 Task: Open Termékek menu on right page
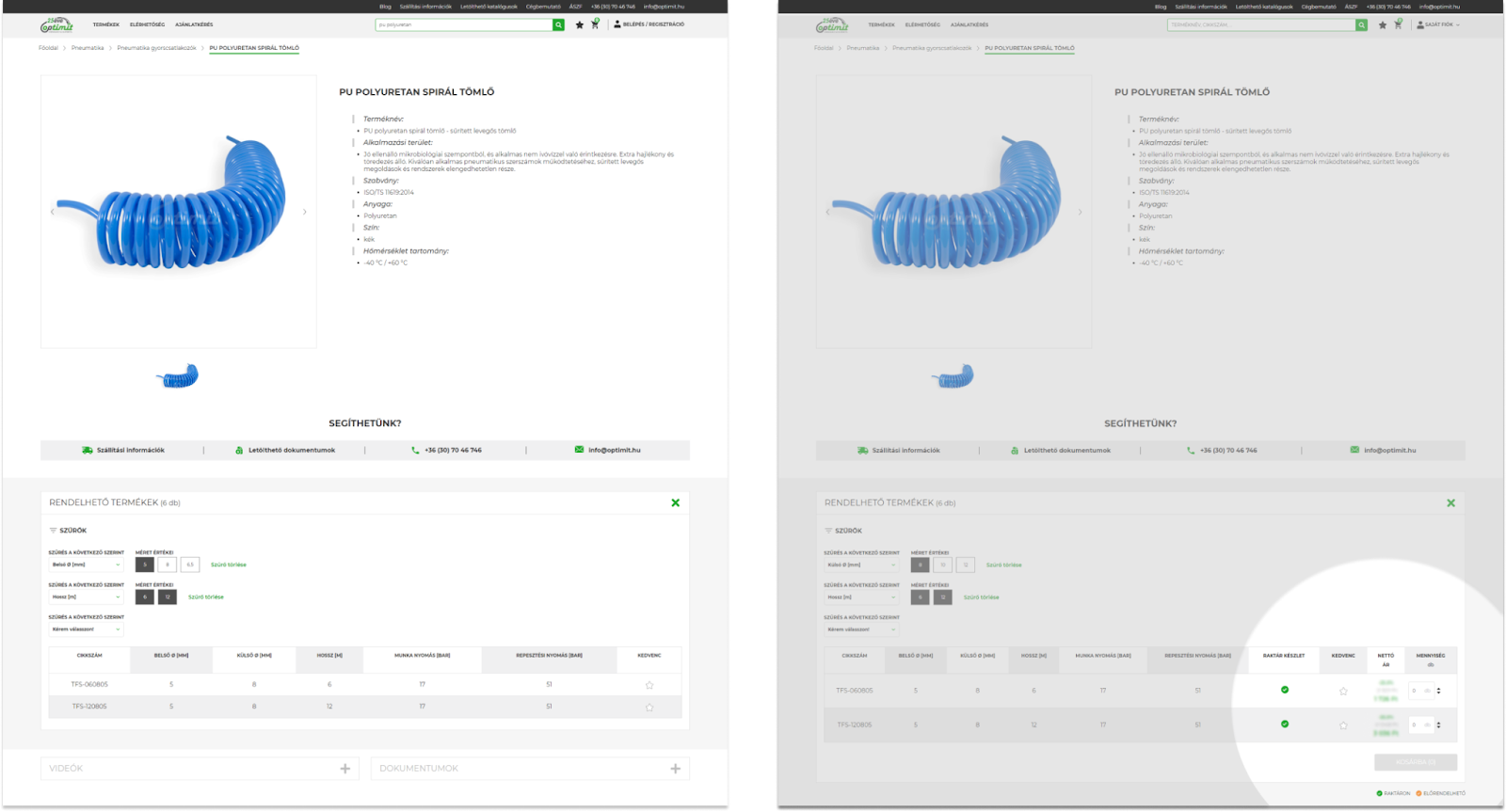(x=882, y=24)
